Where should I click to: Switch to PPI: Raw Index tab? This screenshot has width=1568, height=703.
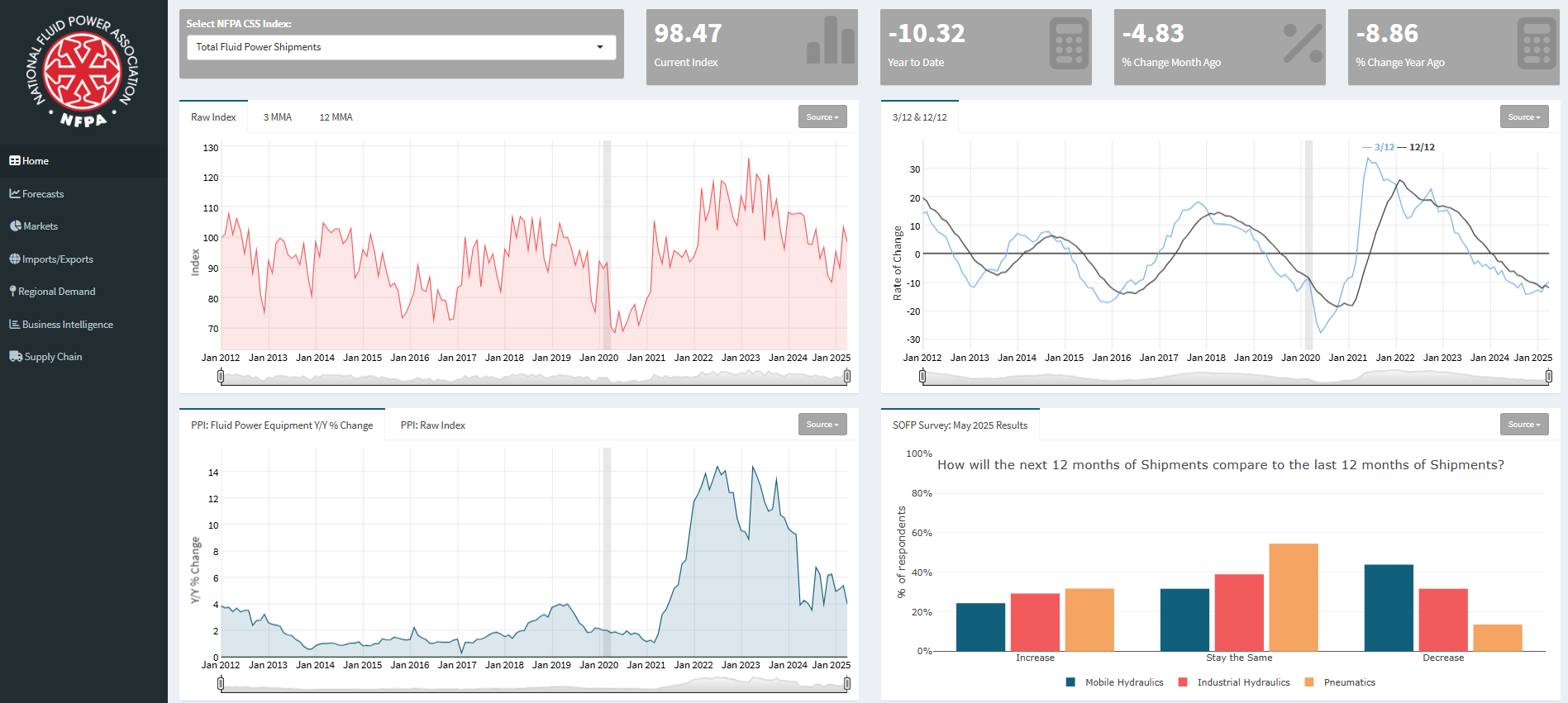(x=432, y=425)
